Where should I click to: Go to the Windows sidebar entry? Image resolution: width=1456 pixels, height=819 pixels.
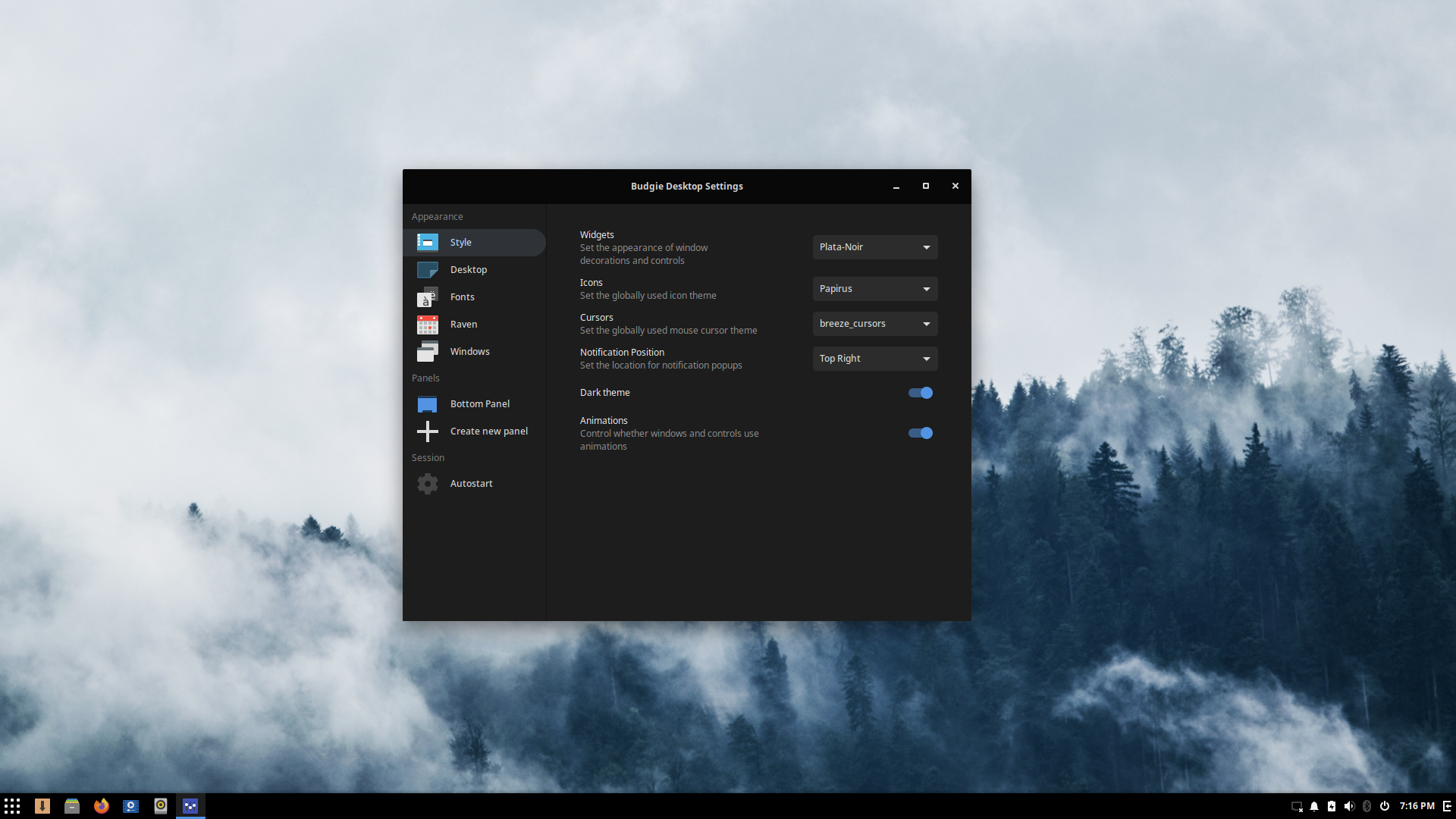coord(474,352)
